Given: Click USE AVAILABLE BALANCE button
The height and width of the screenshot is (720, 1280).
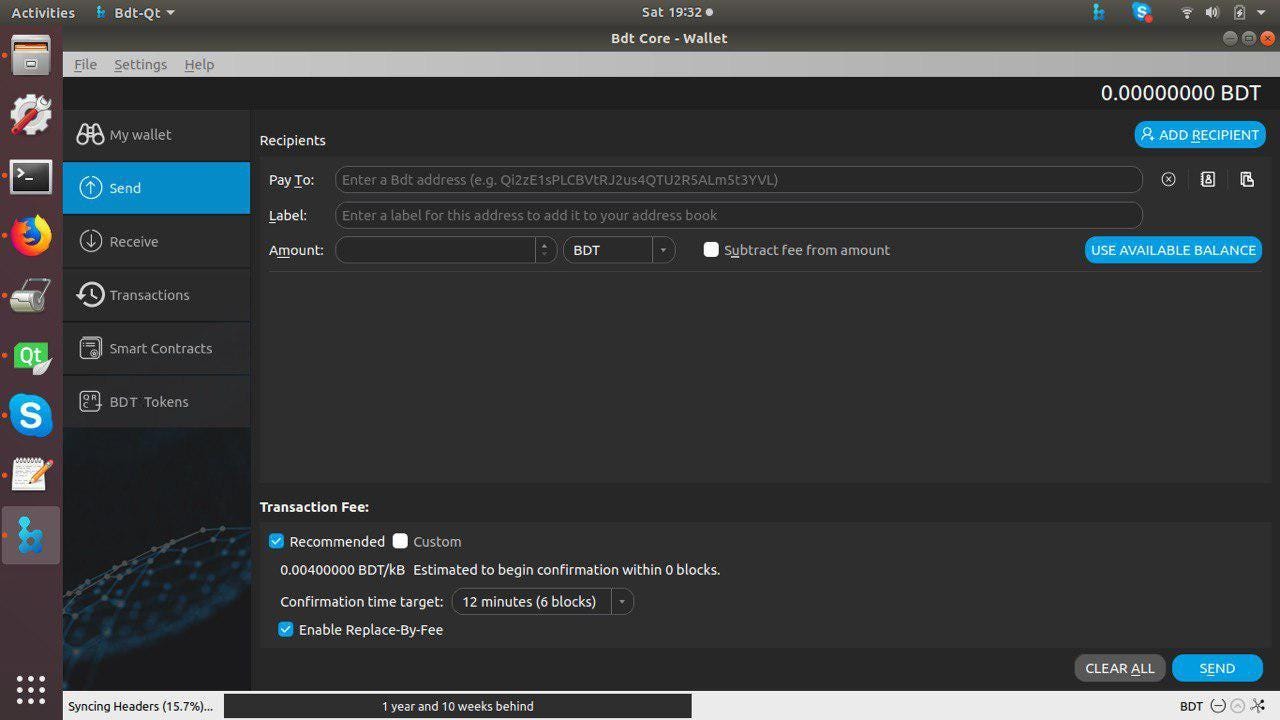Looking at the screenshot, I should pos(1173,250).
